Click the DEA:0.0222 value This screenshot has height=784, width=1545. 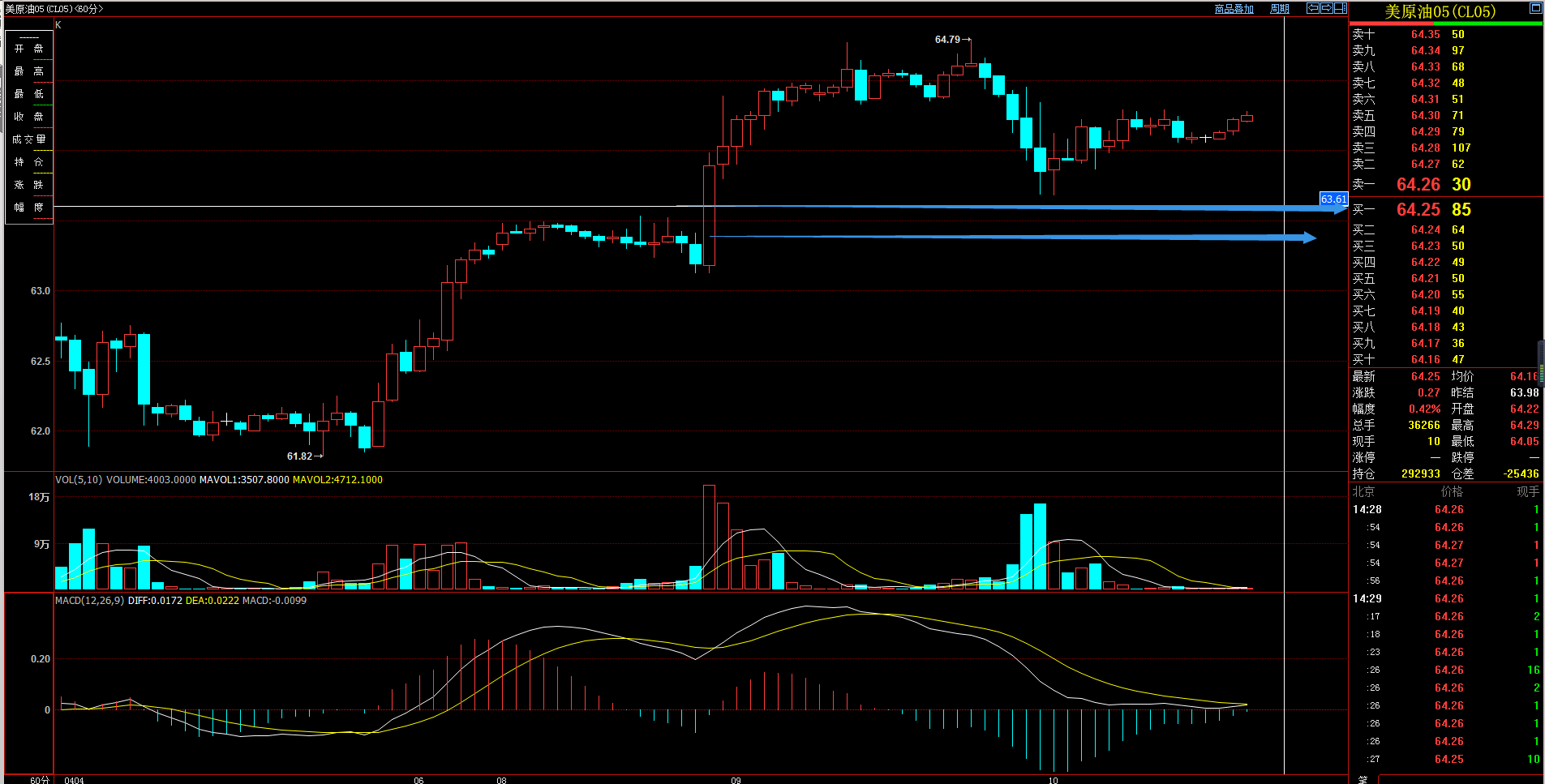click(x=212, y=601)
